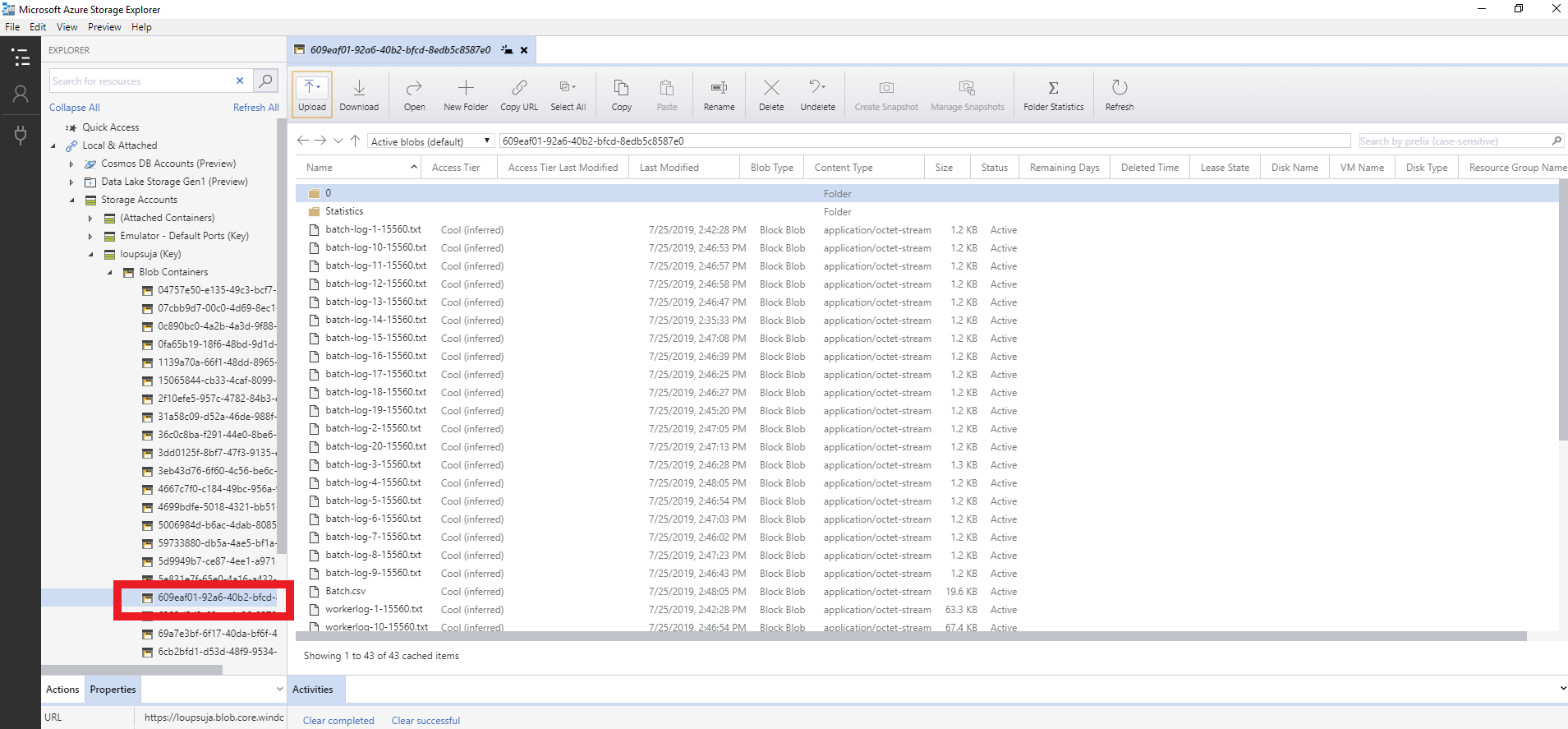
Task: Navigate back with the left arrow
Action: [303, 141]
